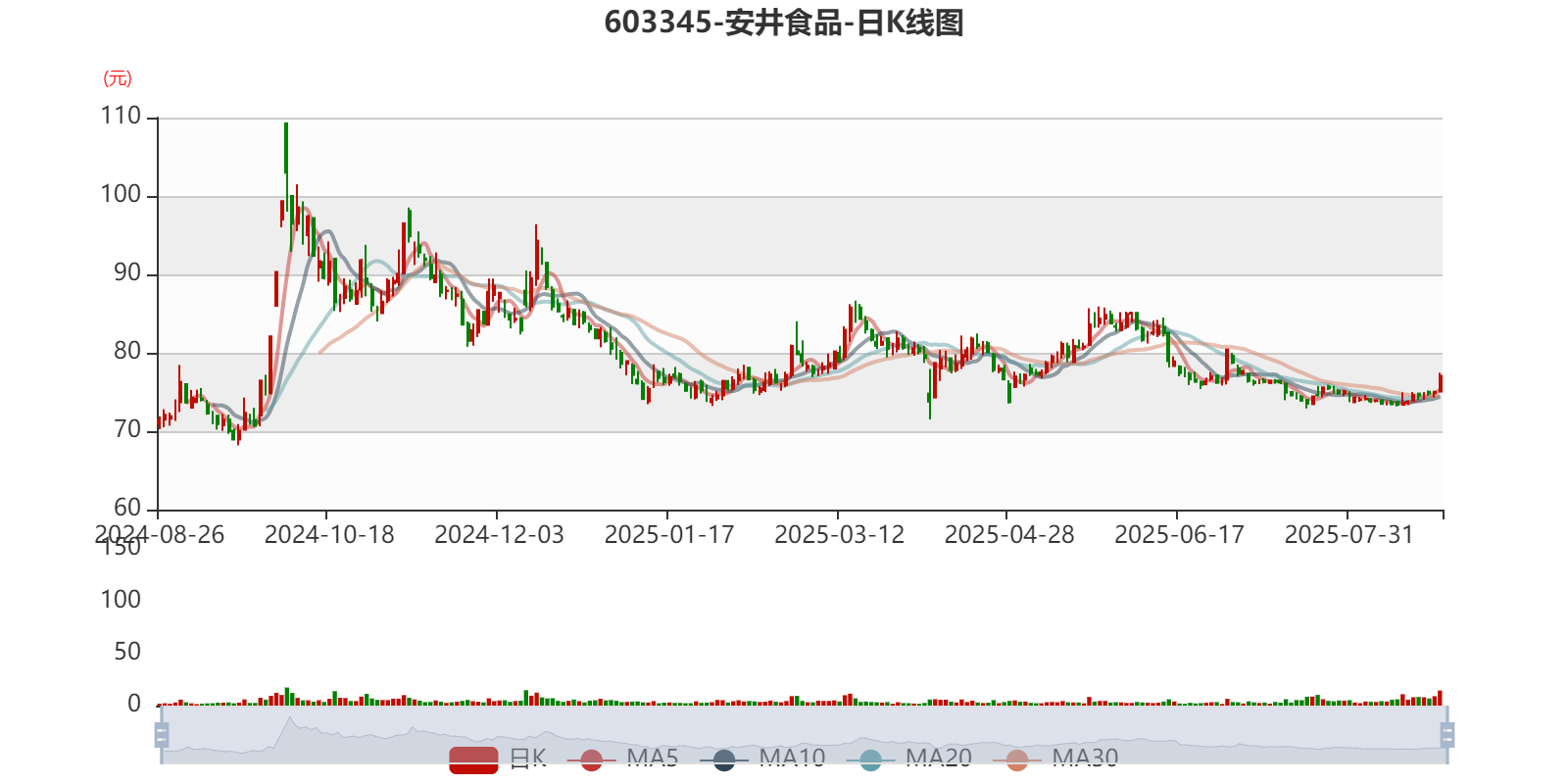Click the (元) unit label
The height and width of the screenshot is (784, 1568).
pyautogui.click(x=118, y=78)
